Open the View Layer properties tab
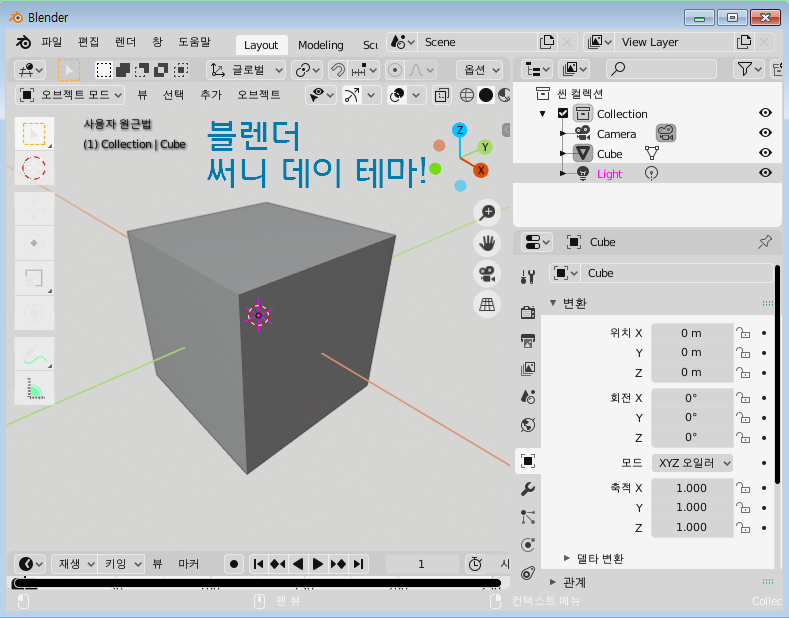This screenshot has height=618, width=789. 528,368
